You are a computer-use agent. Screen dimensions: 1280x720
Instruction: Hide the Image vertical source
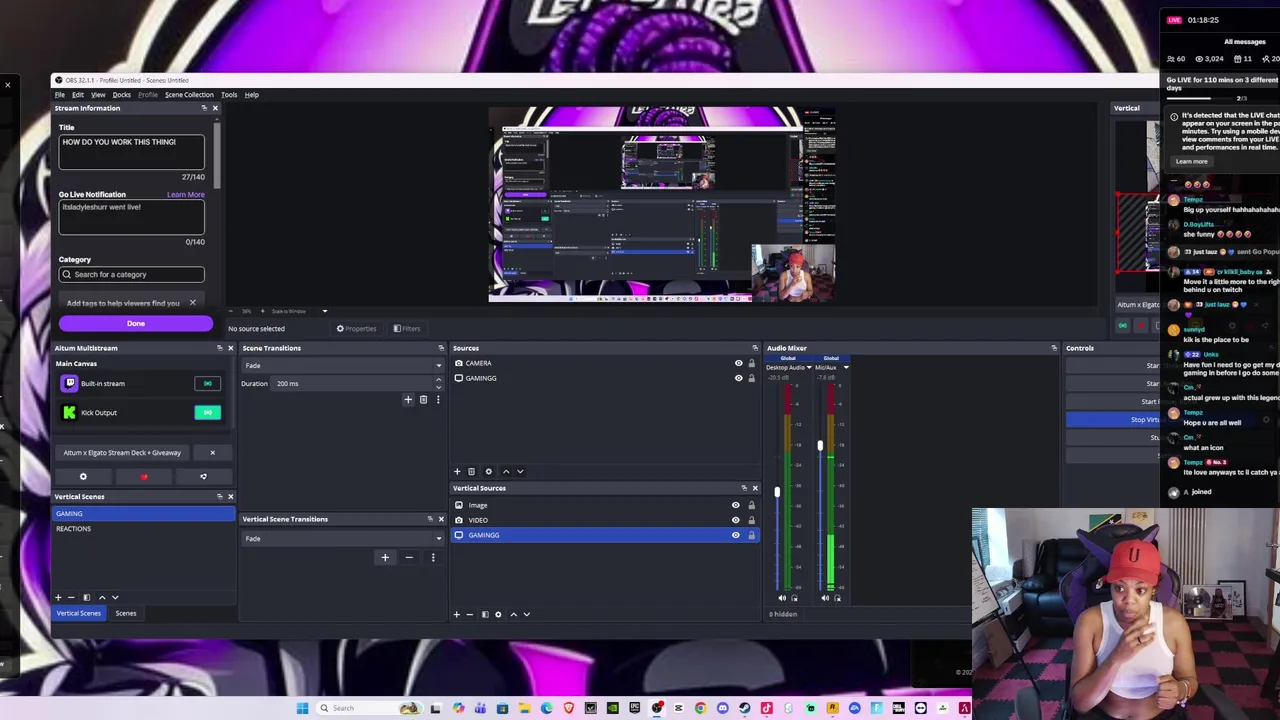(x=735, y=505)
